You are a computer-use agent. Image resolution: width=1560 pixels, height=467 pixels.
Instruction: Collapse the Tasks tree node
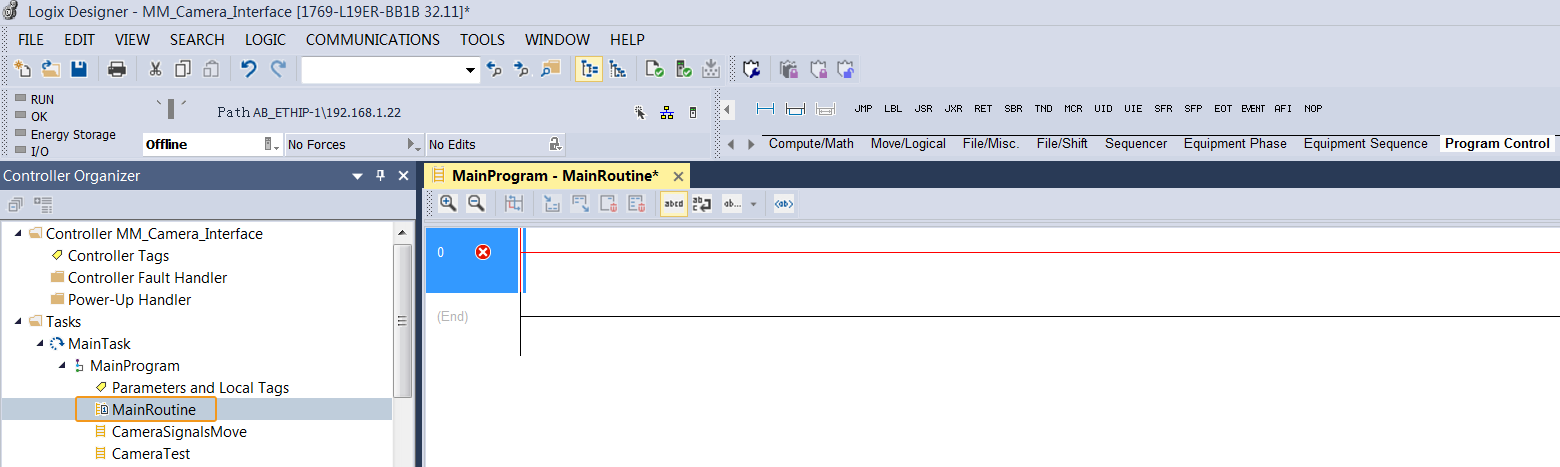point(20,322)
